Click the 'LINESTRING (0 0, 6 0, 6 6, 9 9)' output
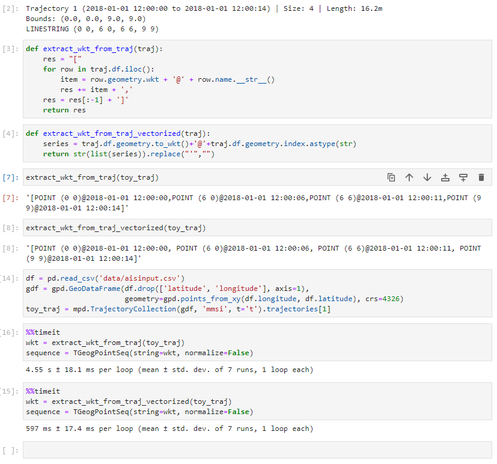Viewport: 497px width, 464px height. (x=92, y=29)
